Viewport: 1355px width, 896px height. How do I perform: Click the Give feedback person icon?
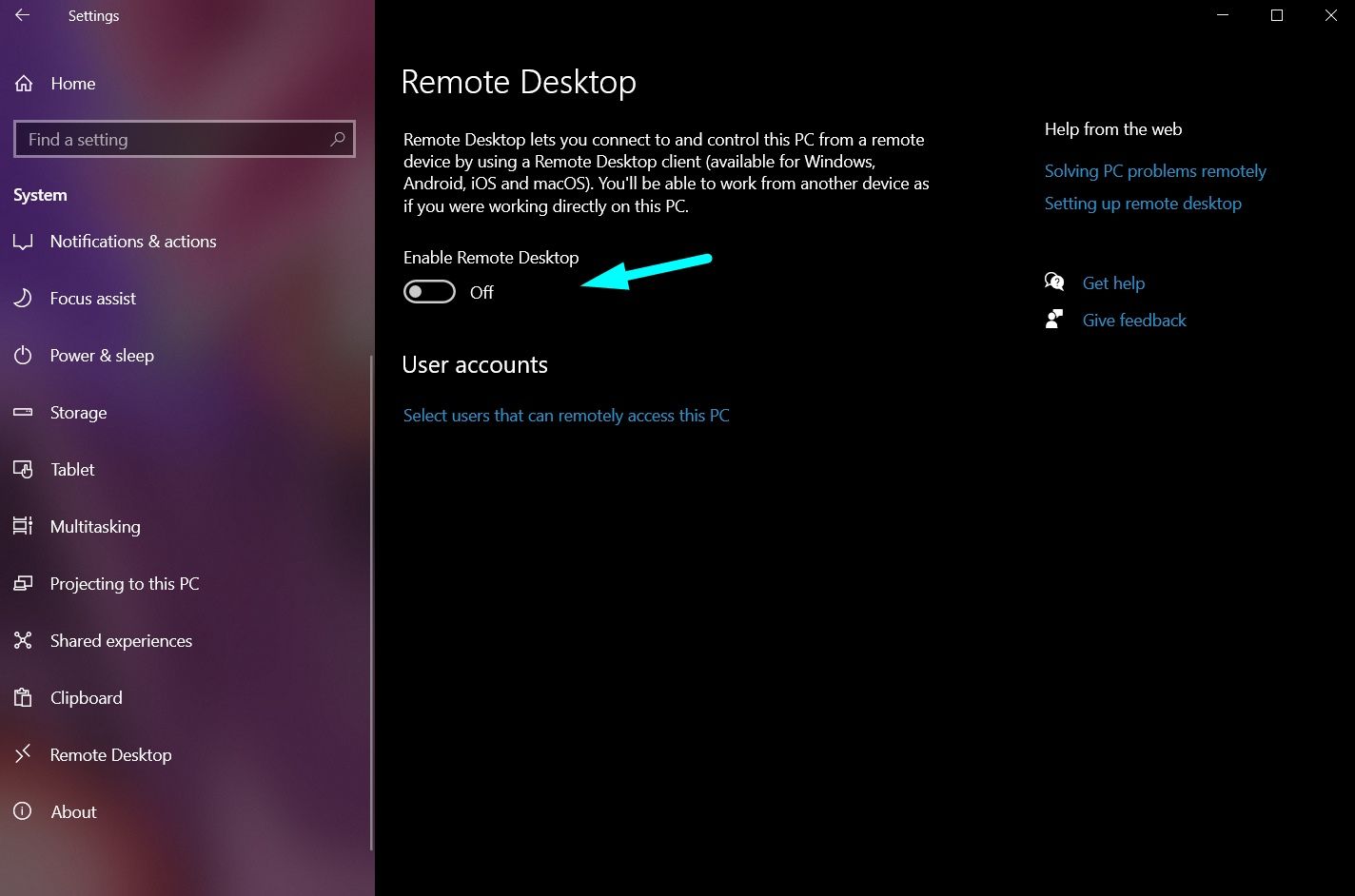pos(1054,320)
